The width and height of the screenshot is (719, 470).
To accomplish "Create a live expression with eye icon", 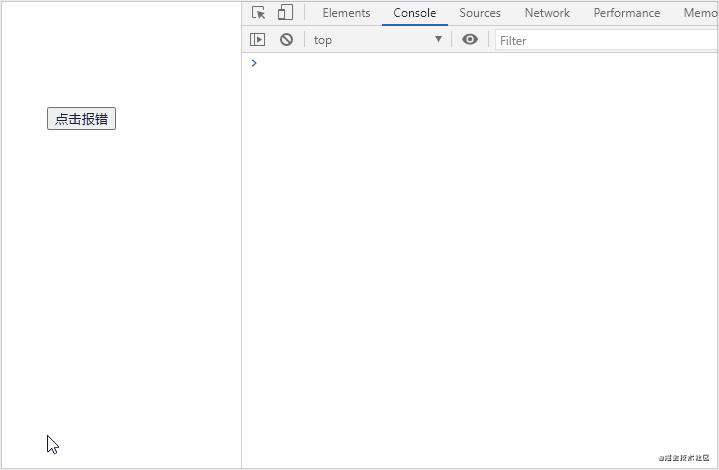I will tap(470, 39).
